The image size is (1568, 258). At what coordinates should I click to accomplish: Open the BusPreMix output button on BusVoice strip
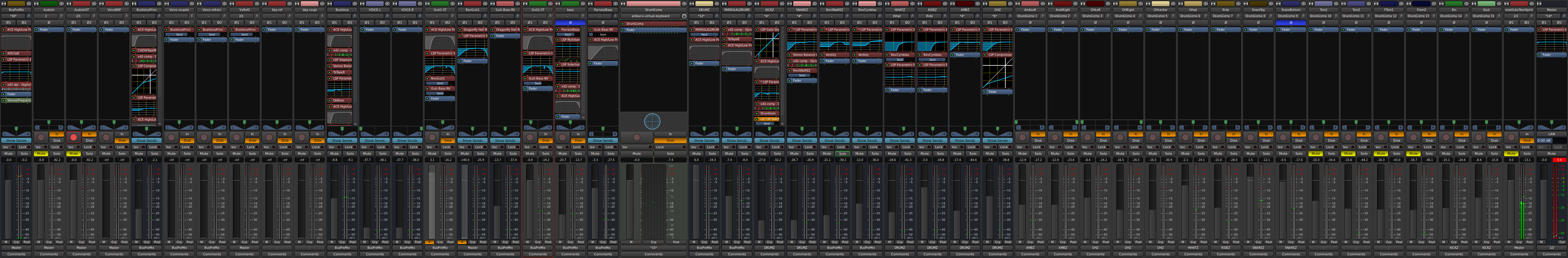(x=342, y=248)
